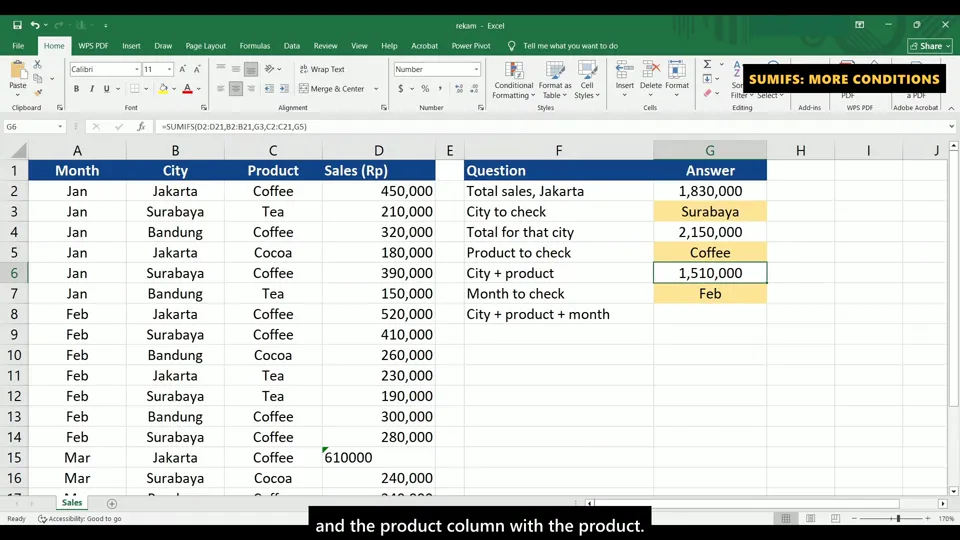Toggle Middle Align in the Alignment group
Screen dimensions: 960x540
[x=236, y=69]
